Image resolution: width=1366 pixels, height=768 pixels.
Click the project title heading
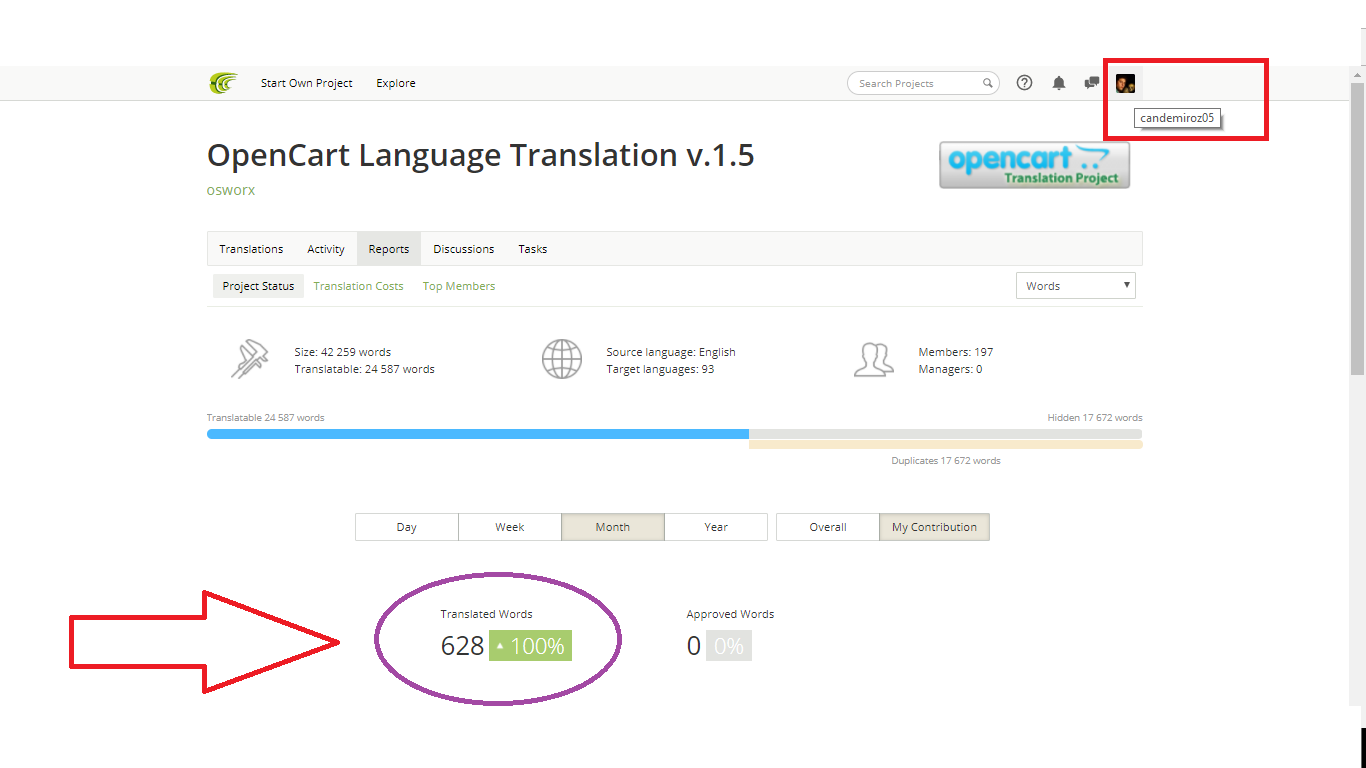pos(480,155)
